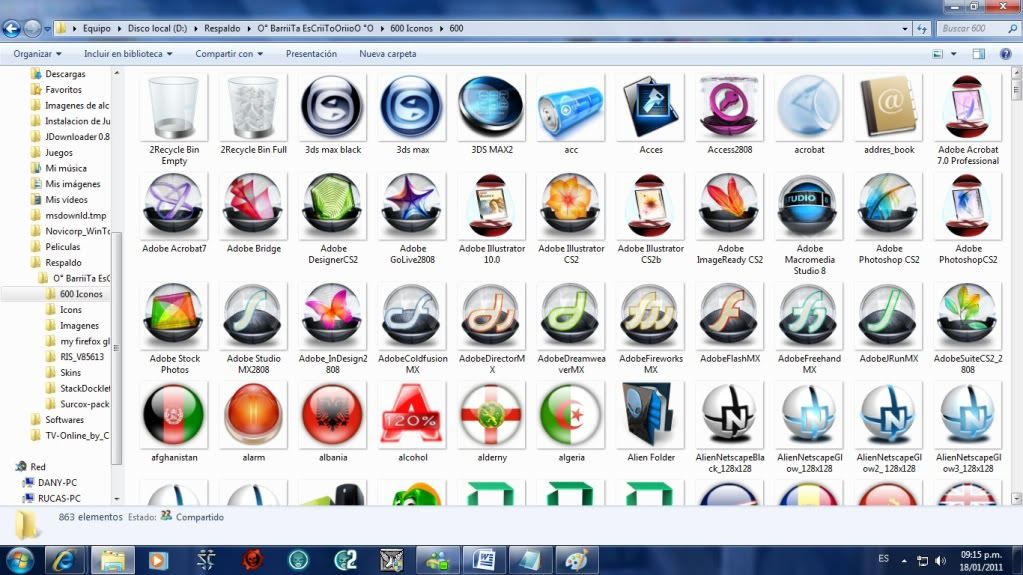Toggle the preview pane button
The height and width of the screenshot is (575, 1023).
click(x=979, y=54)
